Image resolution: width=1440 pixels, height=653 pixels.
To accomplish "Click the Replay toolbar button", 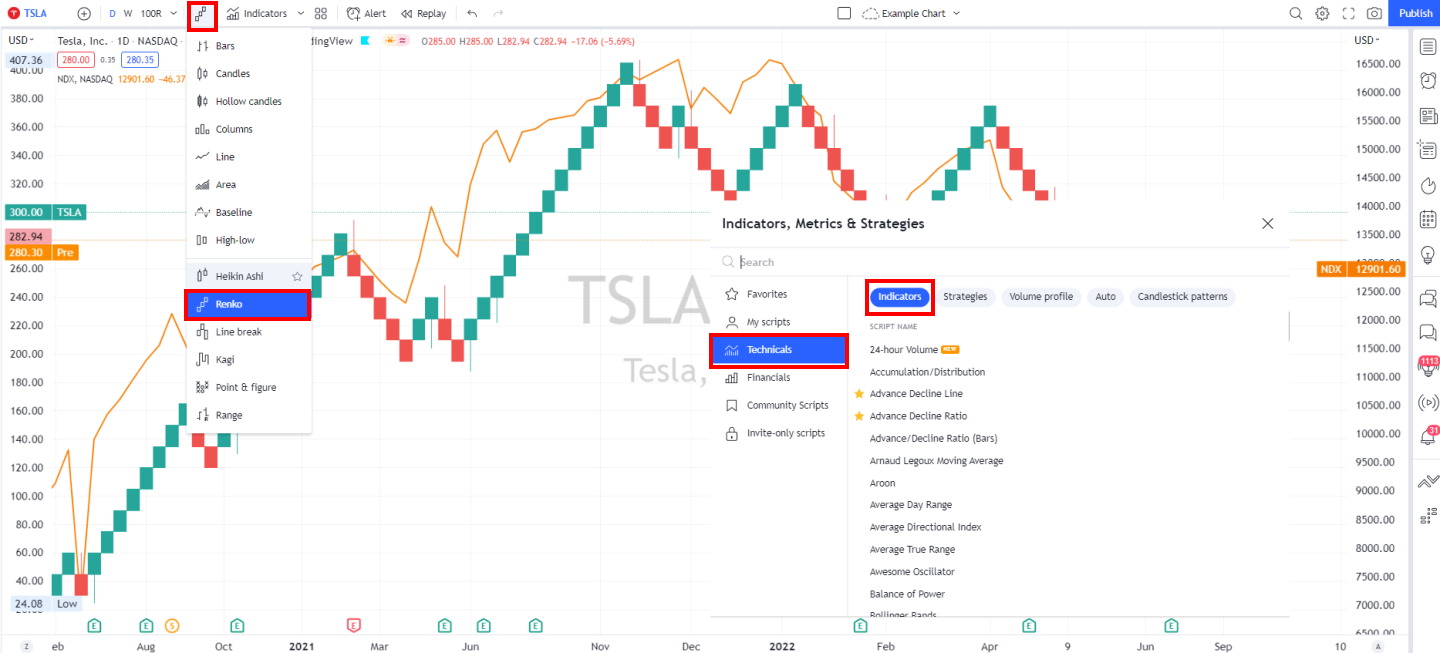I will [x=424, y=13].
